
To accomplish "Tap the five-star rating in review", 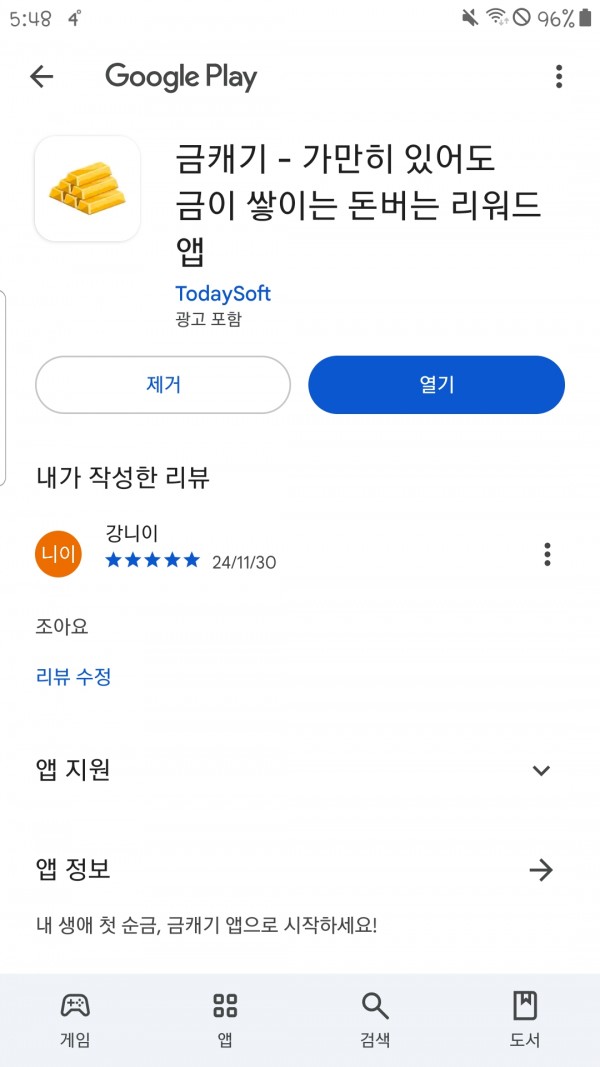I will pyautogui.click(x=153, y=561).
